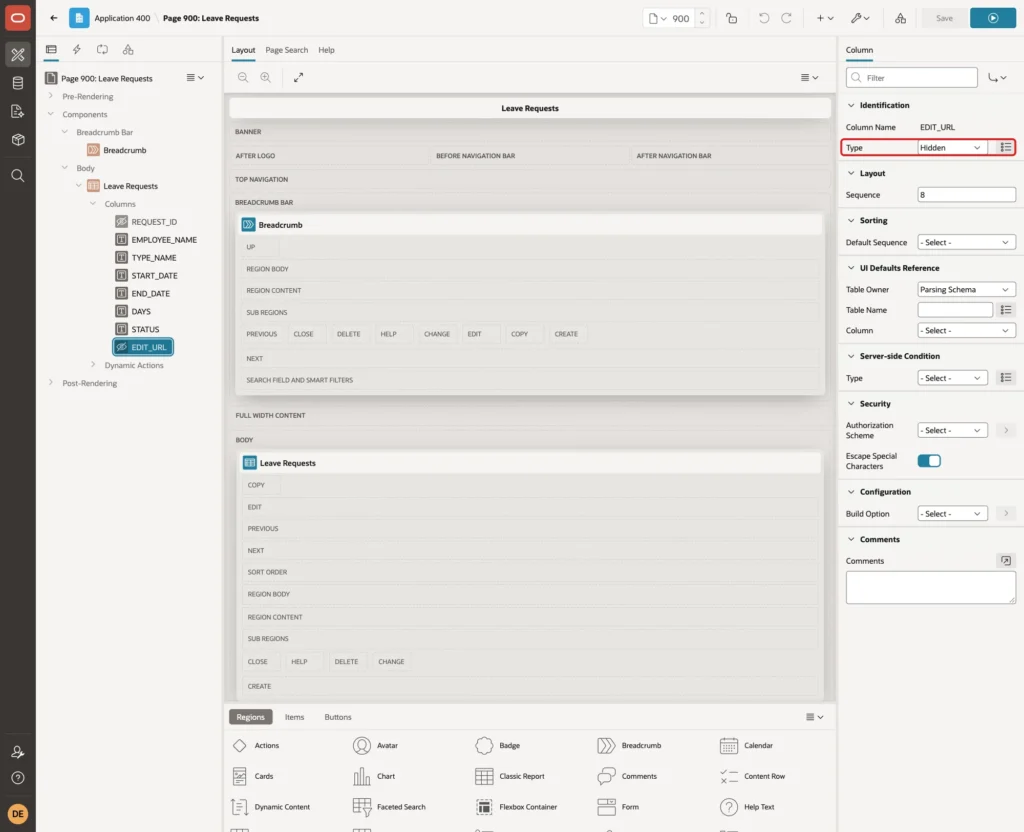Open UI Defaults Column select list
The width and height of the screenshot is (1024, 832).
pyautogui.click(x=966, y=330)
